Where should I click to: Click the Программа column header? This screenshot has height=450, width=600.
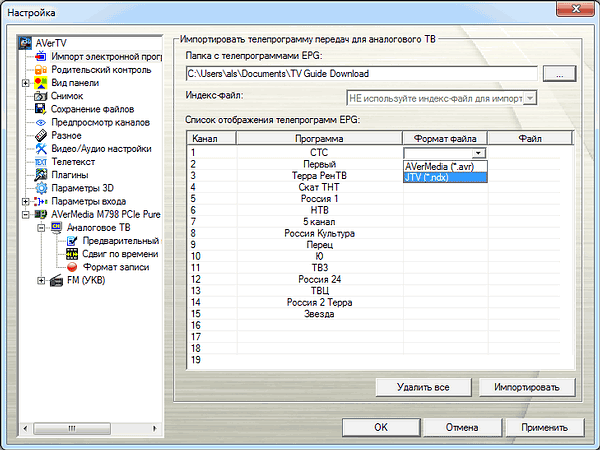click(319, 138)
